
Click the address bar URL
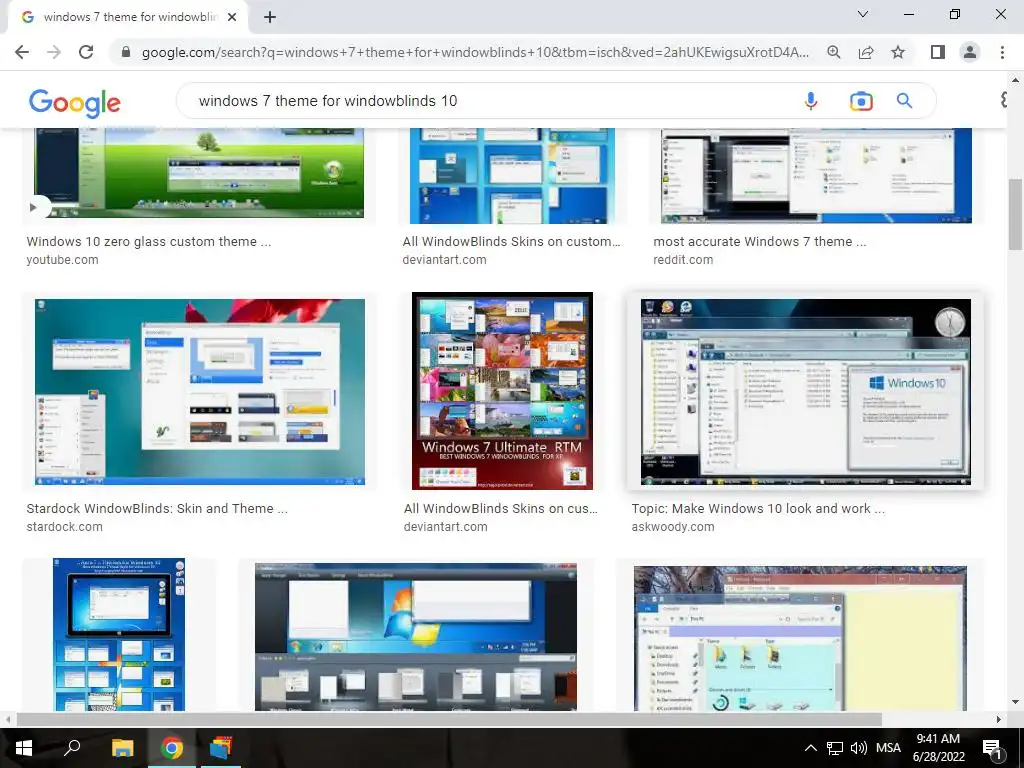click(475, 52)
